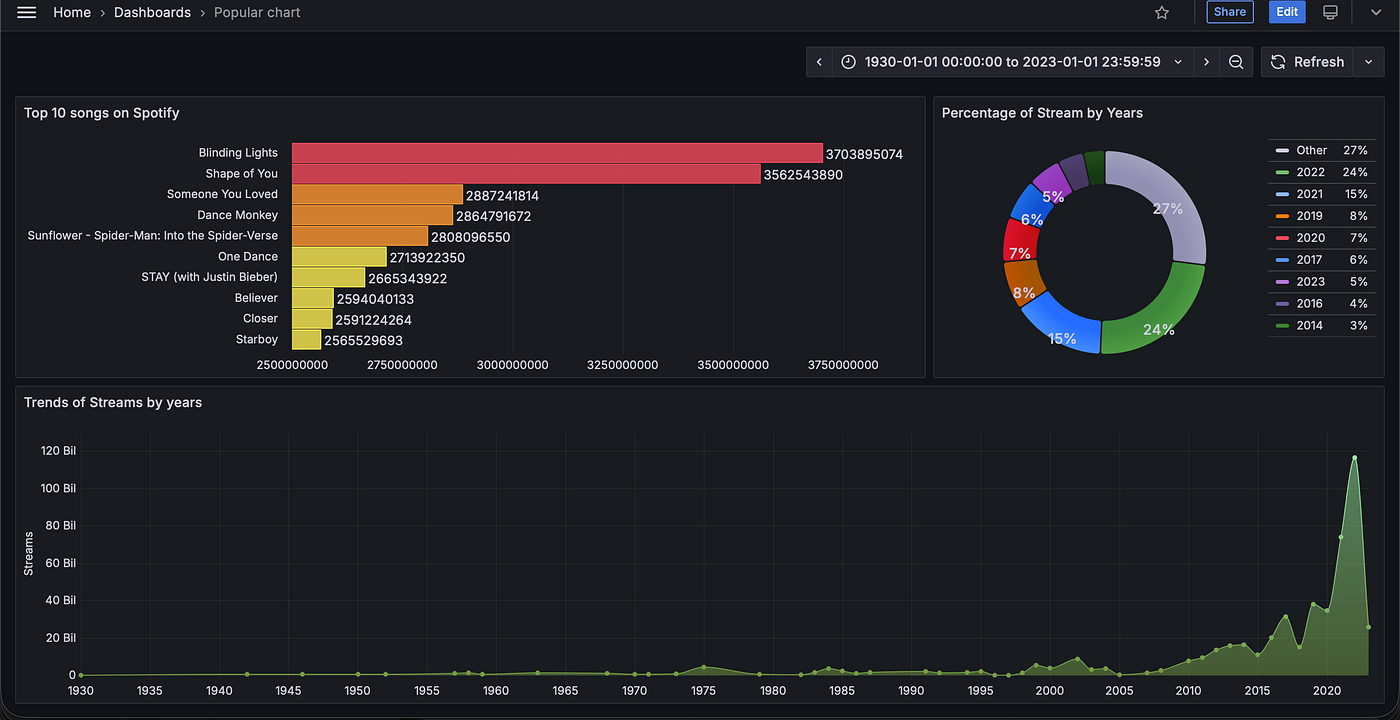Click the Someone You Loved bar
This screenshot has width=1400, height=720.
coord(377,194)
